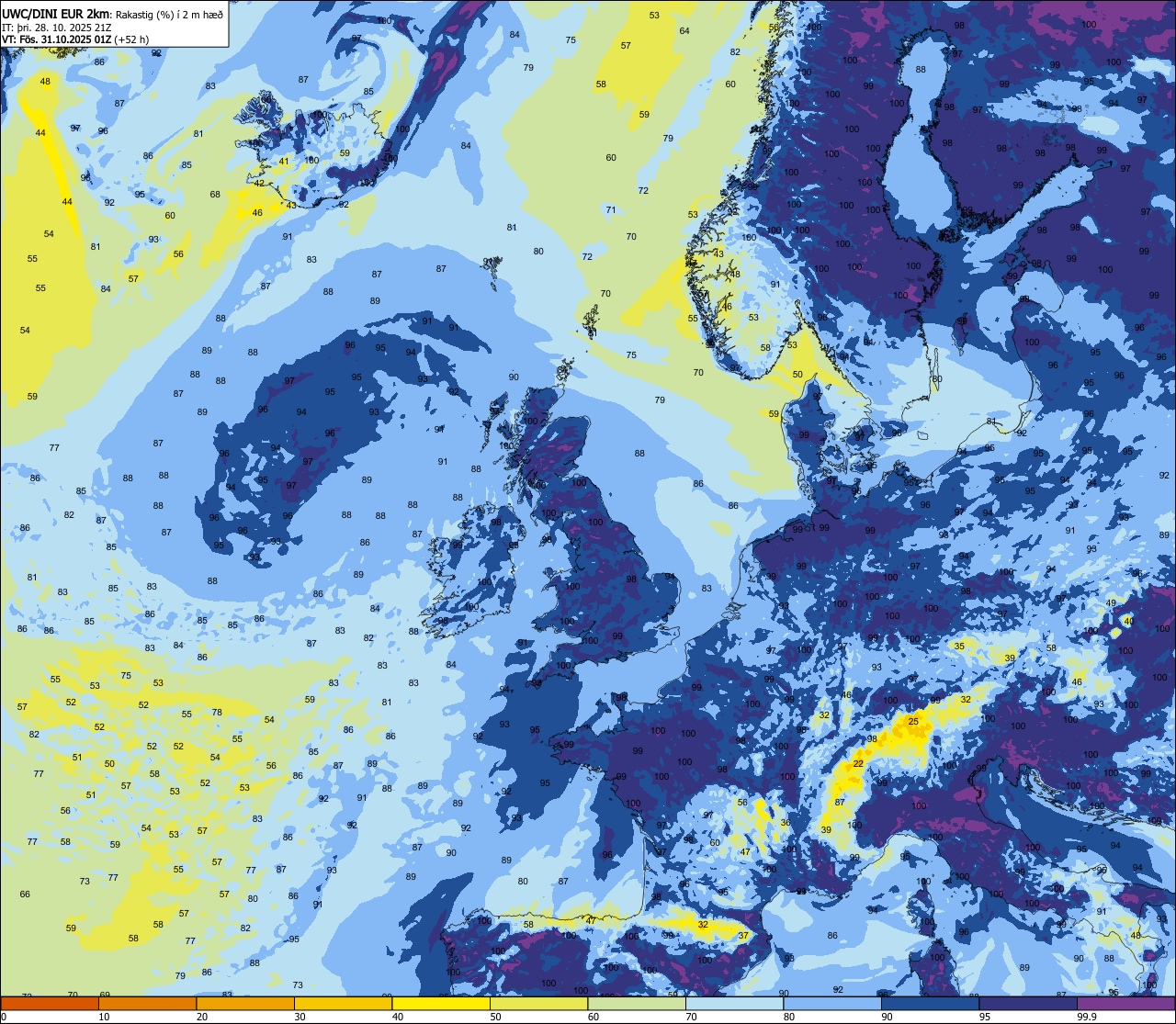
Task: Click the 10–20 orange legend swatch
Action: coord(147,1003)
